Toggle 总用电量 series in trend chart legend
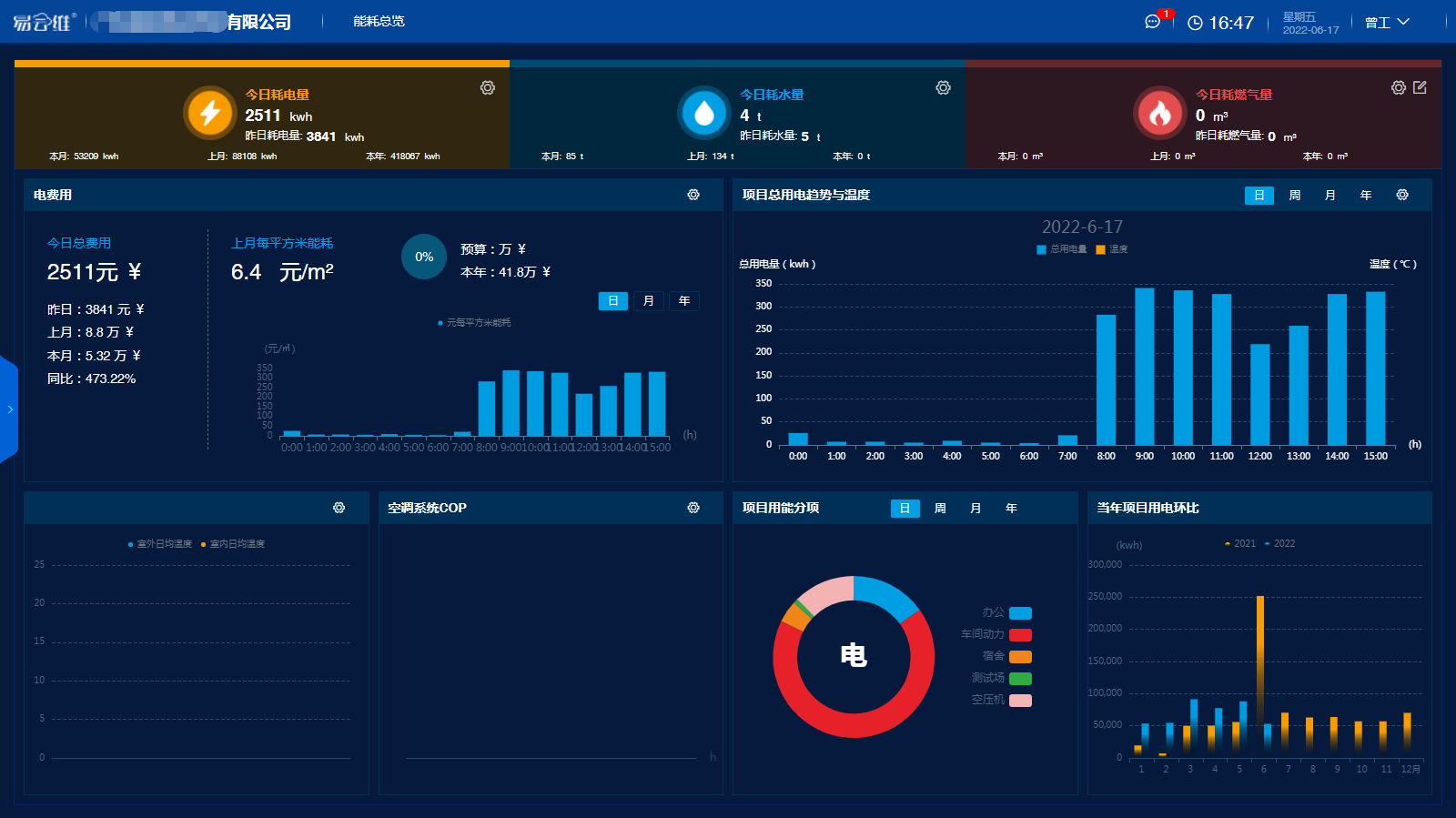Screen dimensions: 1456x818 pyautogui.click(x=1062, y=249)
